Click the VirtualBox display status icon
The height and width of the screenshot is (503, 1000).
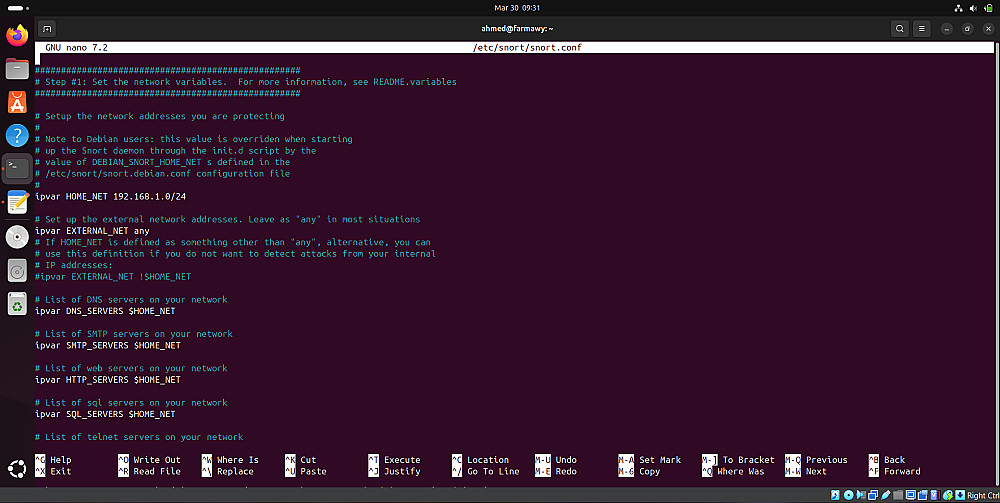point(911,495)
